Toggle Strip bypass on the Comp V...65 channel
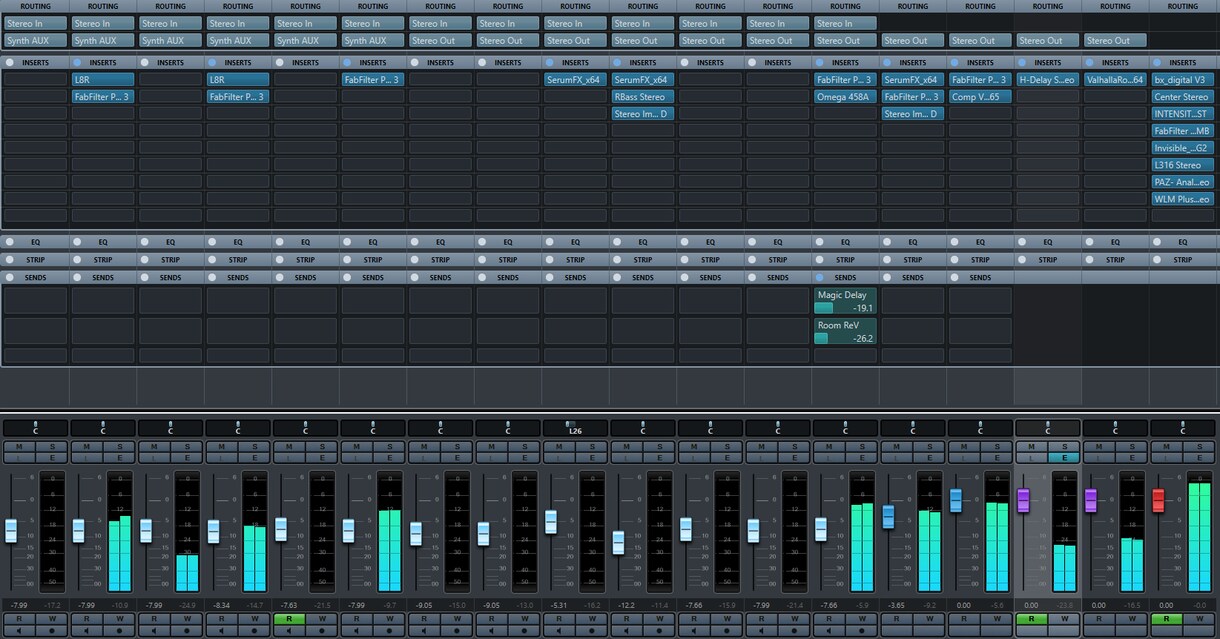 [x=955, y=260]
